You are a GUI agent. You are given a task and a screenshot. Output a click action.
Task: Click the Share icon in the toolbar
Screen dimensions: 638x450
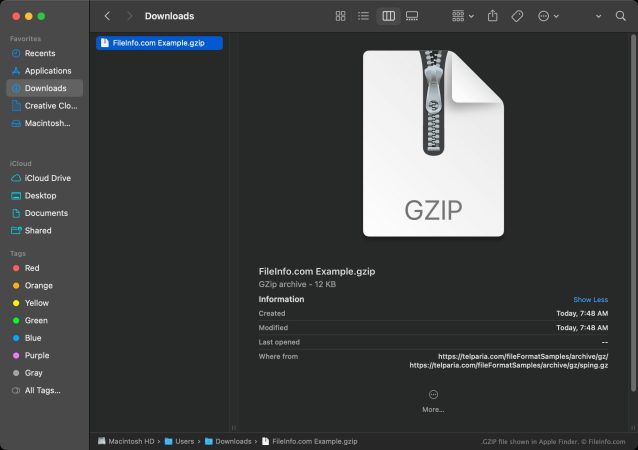tap(493, 16)
